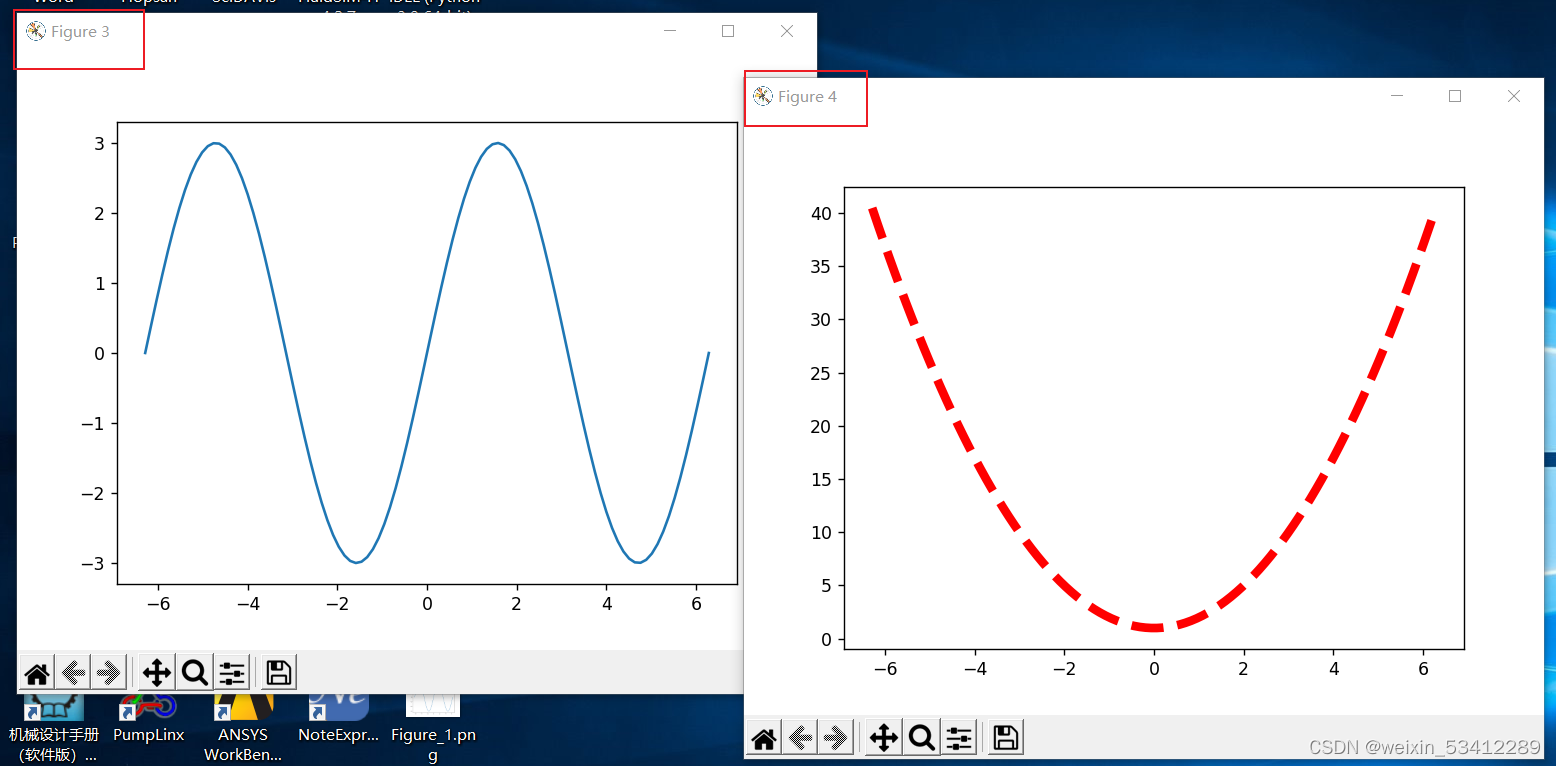This screenshot has height=766, width=1556.
Task: Click the matplotlib icon in Figure 4 title bar
Action: 763,96
